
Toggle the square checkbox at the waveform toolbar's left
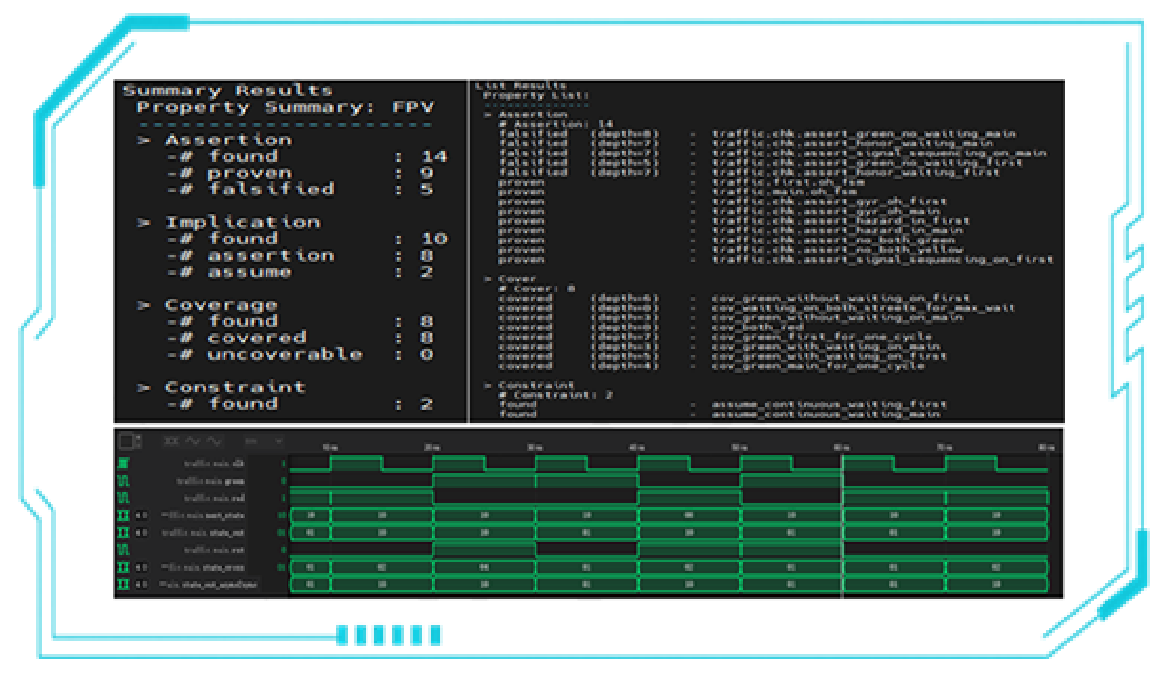click(128, 441)
